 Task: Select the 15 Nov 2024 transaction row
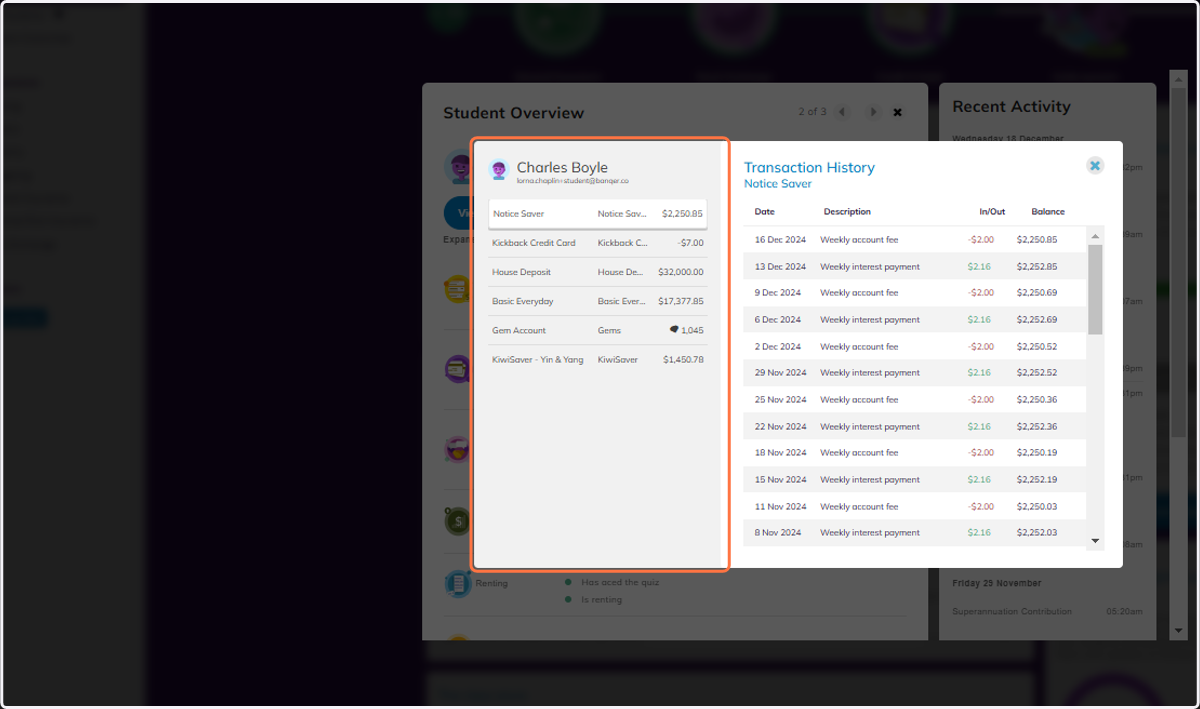click(x=915, y=480)
